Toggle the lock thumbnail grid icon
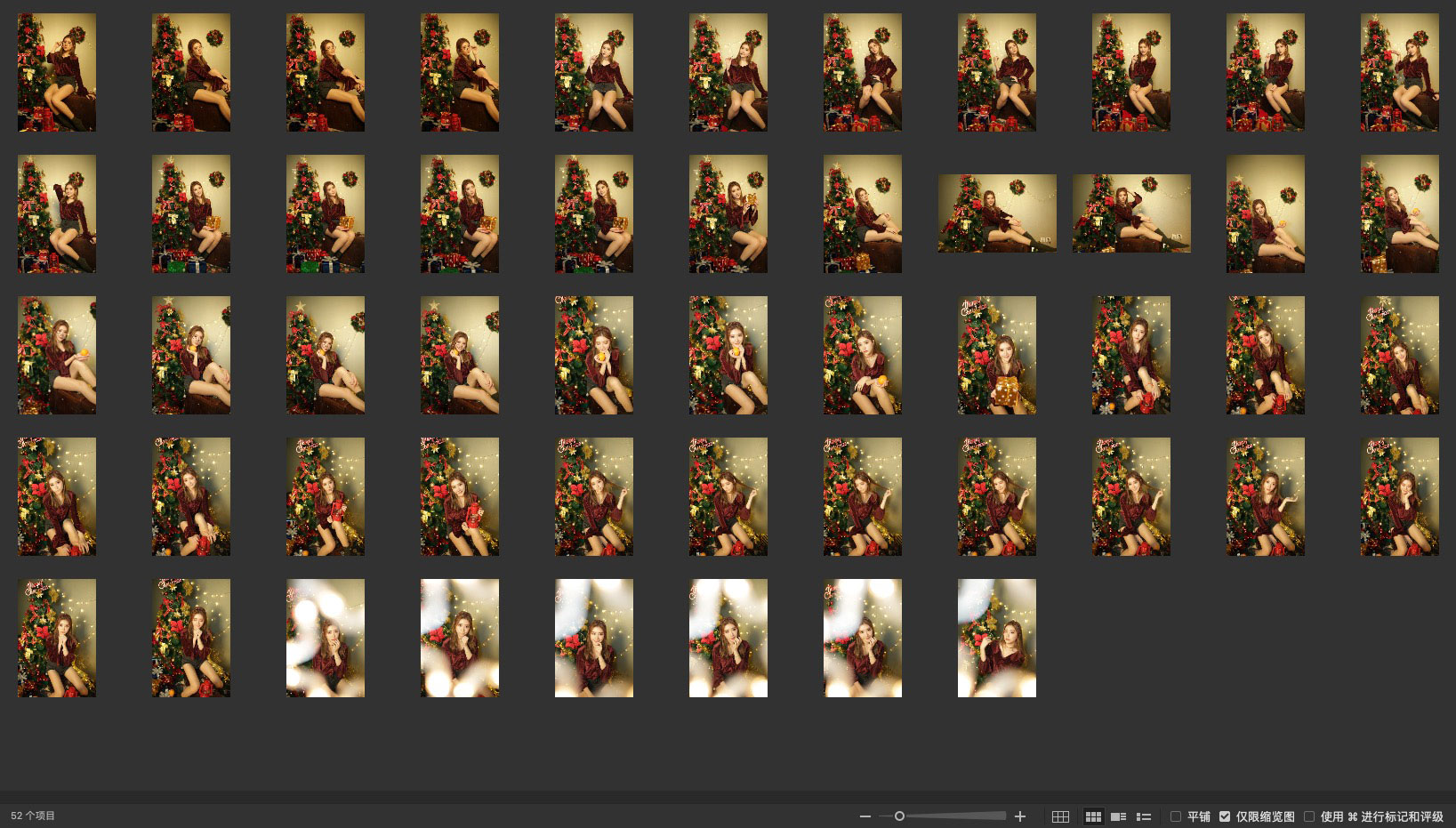 1060,816
